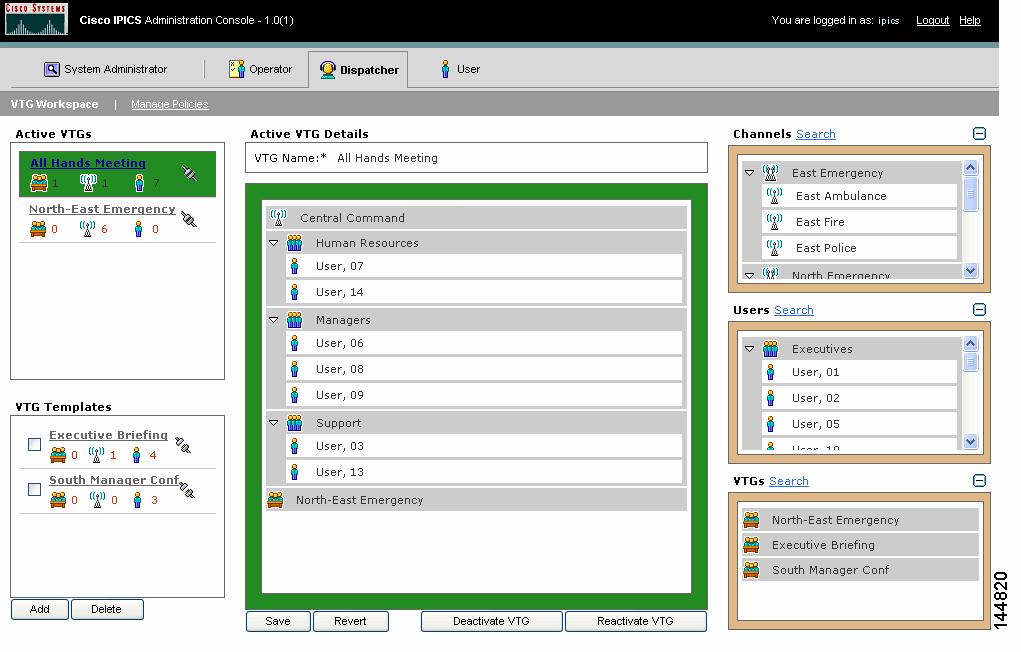Open the VTG Workspace section
This screenshot has height=652, width=1021.
coord(55,104)
